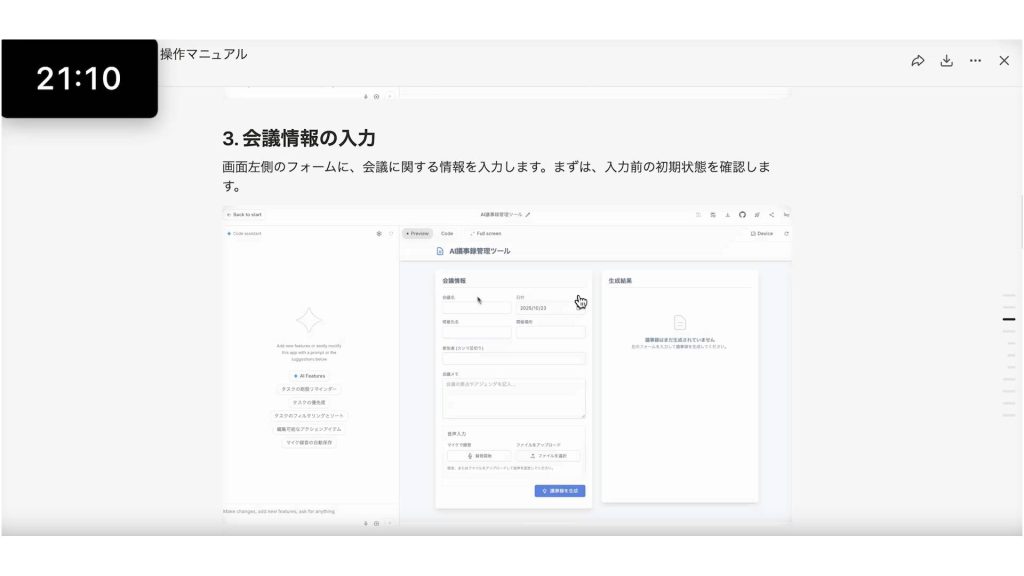Toggle the Device preview option
This screenshot has height=576, width=1024.
(x=762, y=233)
